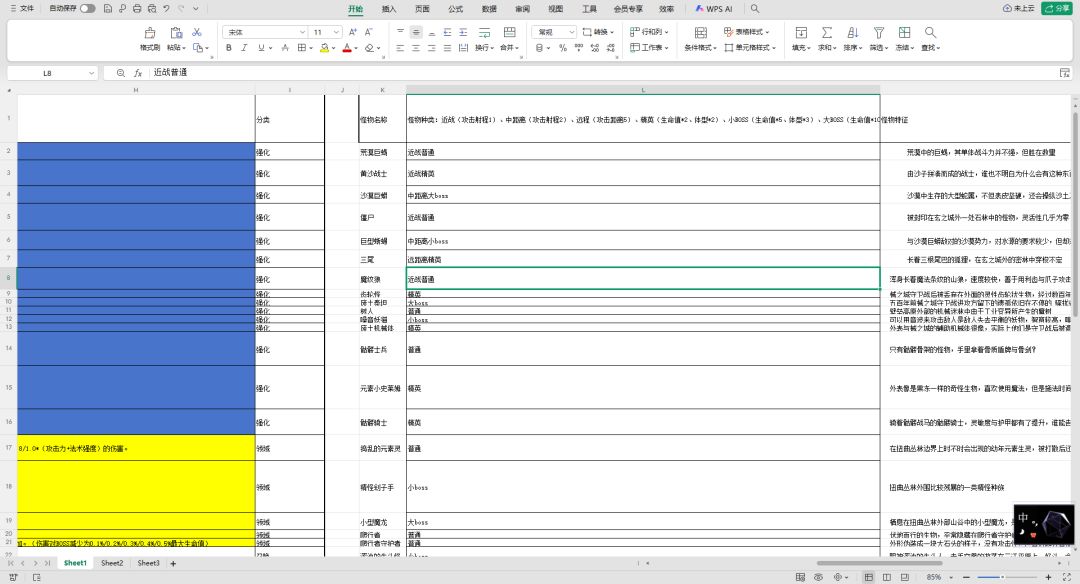The image size is (1080, 584).
Task: Click the Sort (排序) icon
Action: click(x=853, y=32)
